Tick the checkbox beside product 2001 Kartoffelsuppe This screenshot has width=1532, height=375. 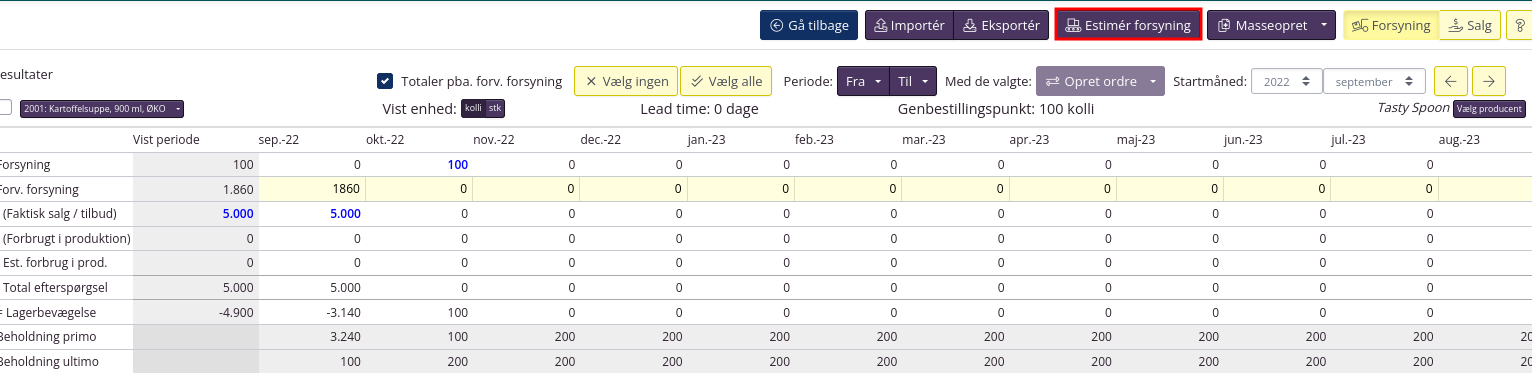(5, 108)
